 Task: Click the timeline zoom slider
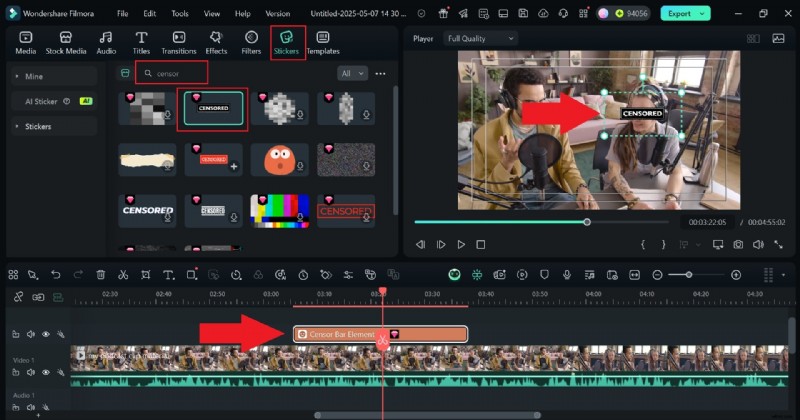(x=696, y=275)
